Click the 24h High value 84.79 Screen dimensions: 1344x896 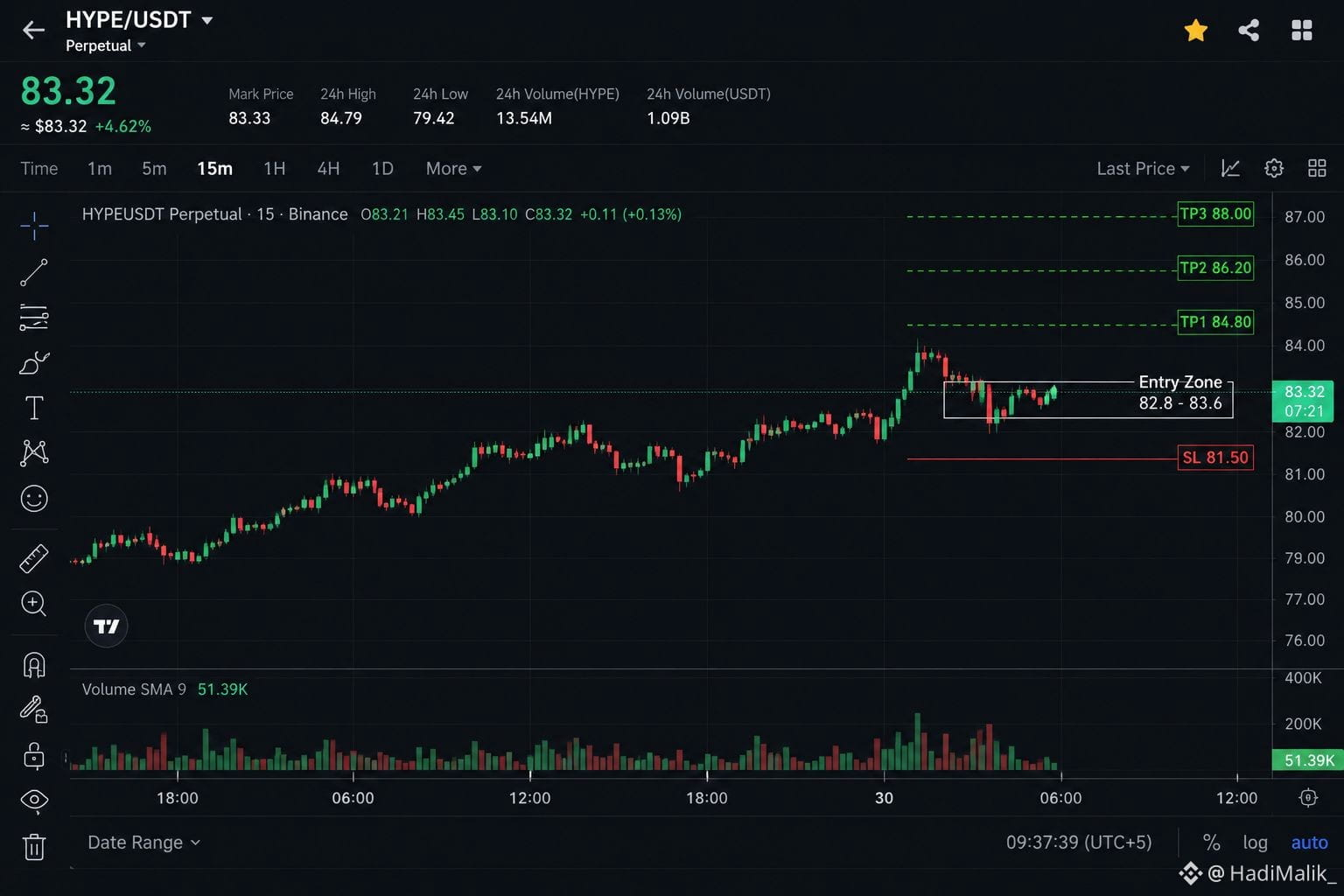coord(341,118)
